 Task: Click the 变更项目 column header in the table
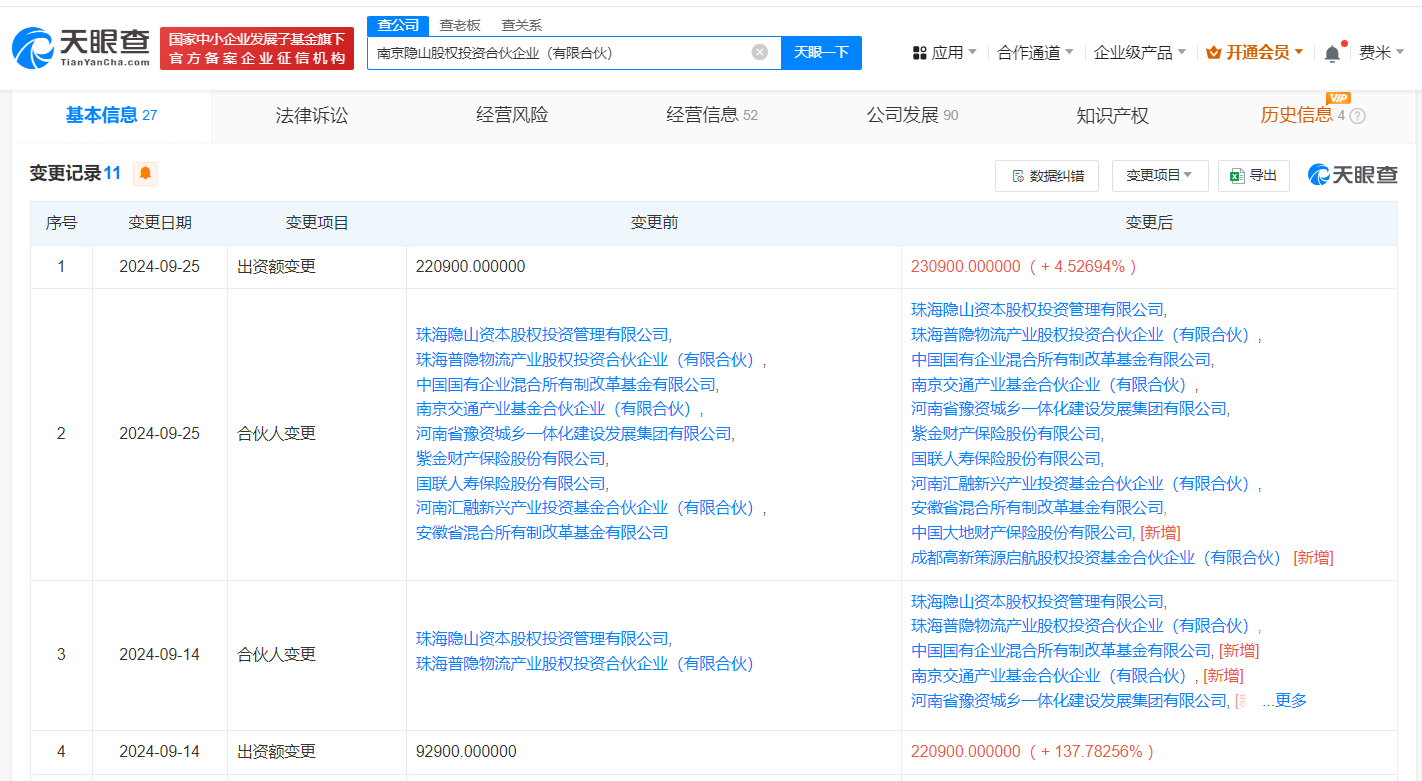317,223
